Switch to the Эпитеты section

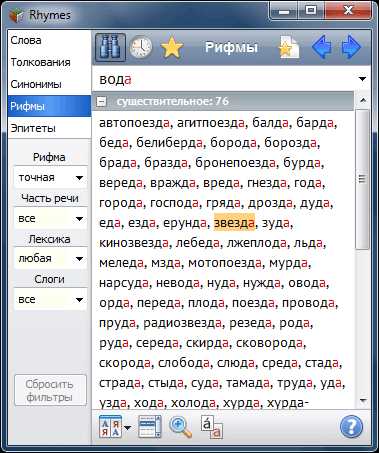(x=49, y=128)
